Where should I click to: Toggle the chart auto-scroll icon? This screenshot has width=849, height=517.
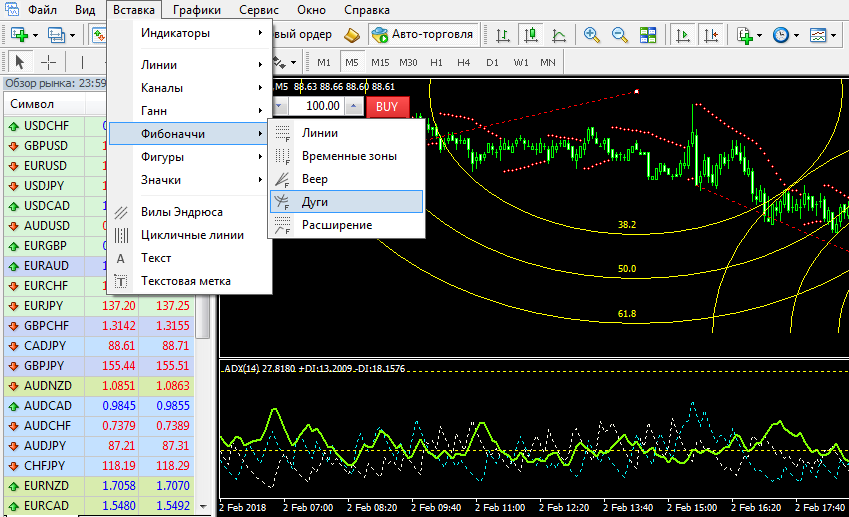pyautogui.click(x=684, y=35)
